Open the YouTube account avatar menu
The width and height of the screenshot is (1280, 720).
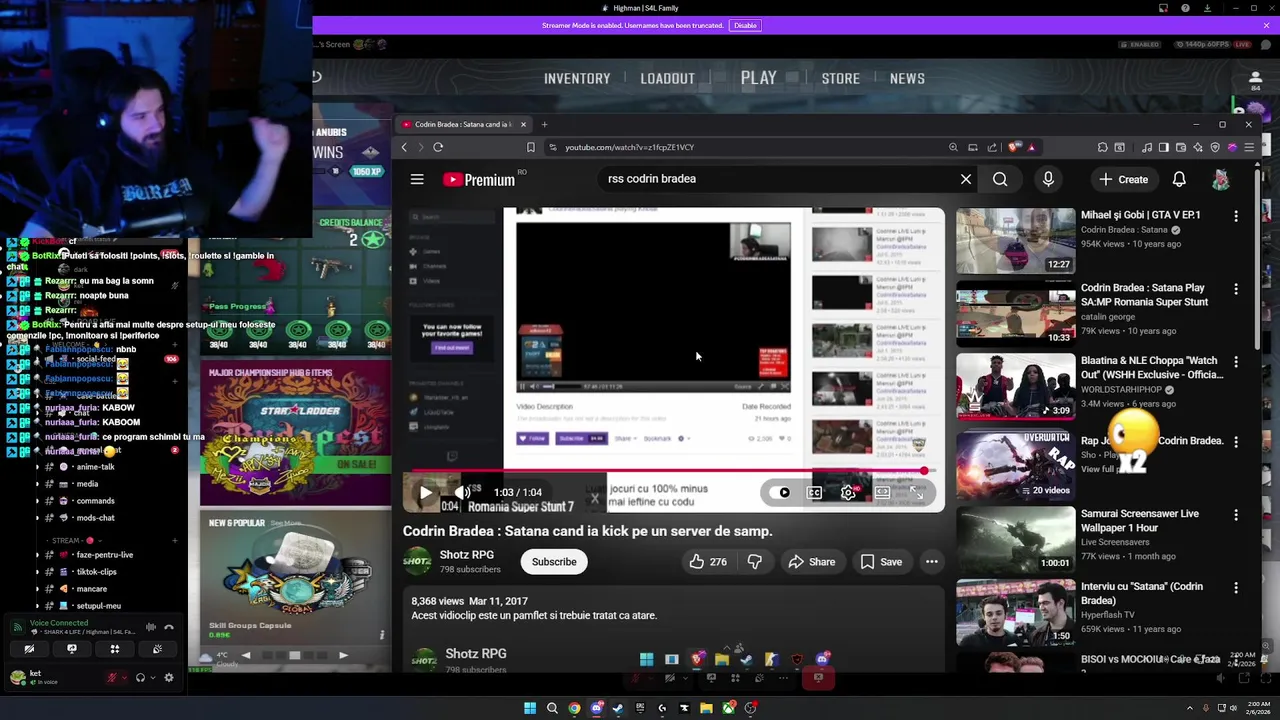(x=1221, y=179)
